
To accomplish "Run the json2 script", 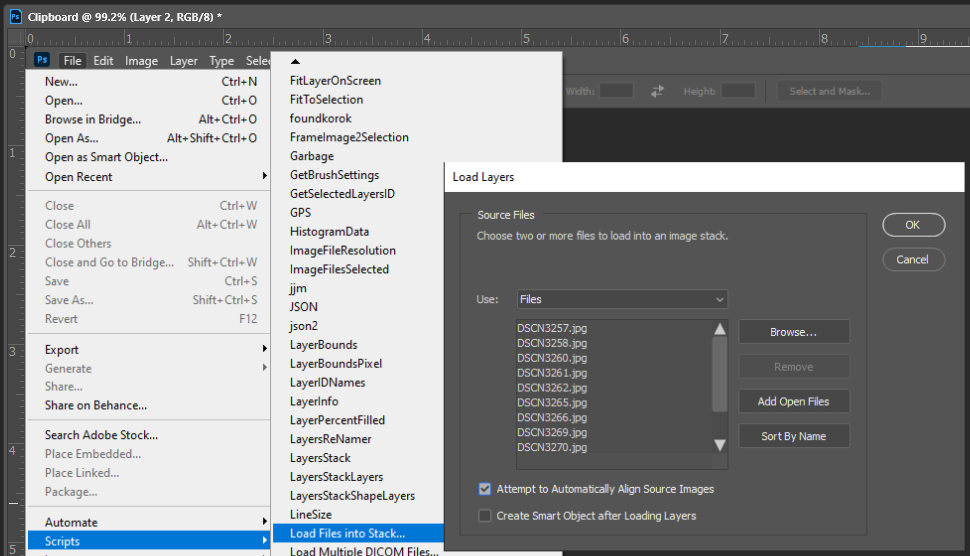I will click(x=304, y=326).
